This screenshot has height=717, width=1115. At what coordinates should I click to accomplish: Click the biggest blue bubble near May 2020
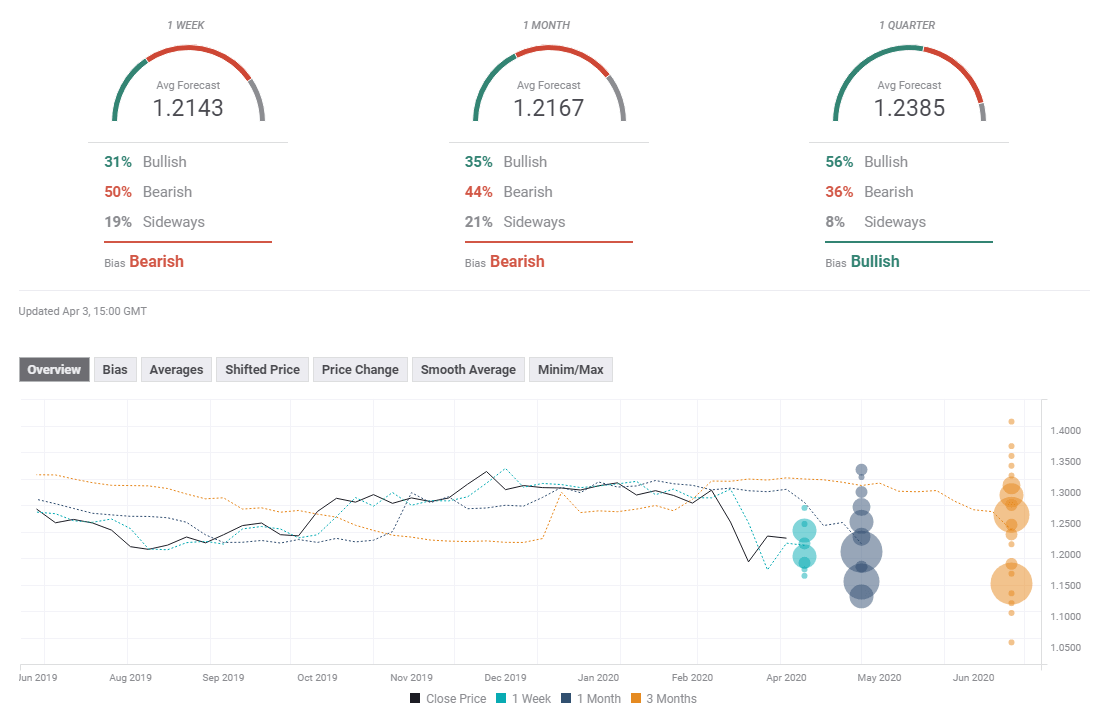click(x=861, y=551)
